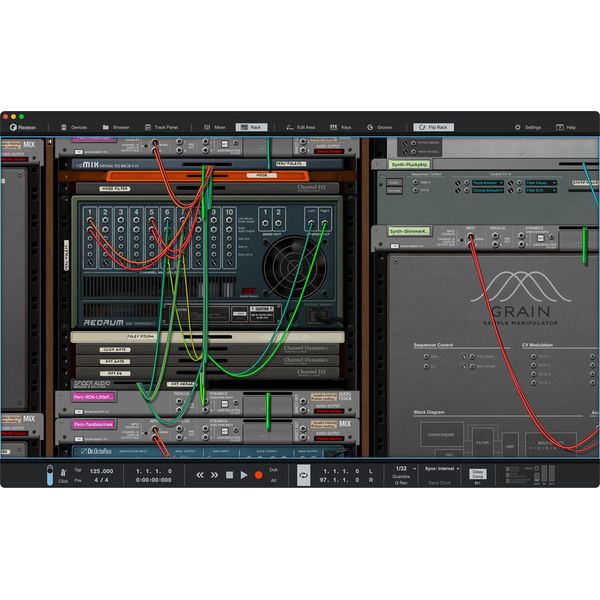
Task: Start playback with the Play button
Action: point(244,475)
